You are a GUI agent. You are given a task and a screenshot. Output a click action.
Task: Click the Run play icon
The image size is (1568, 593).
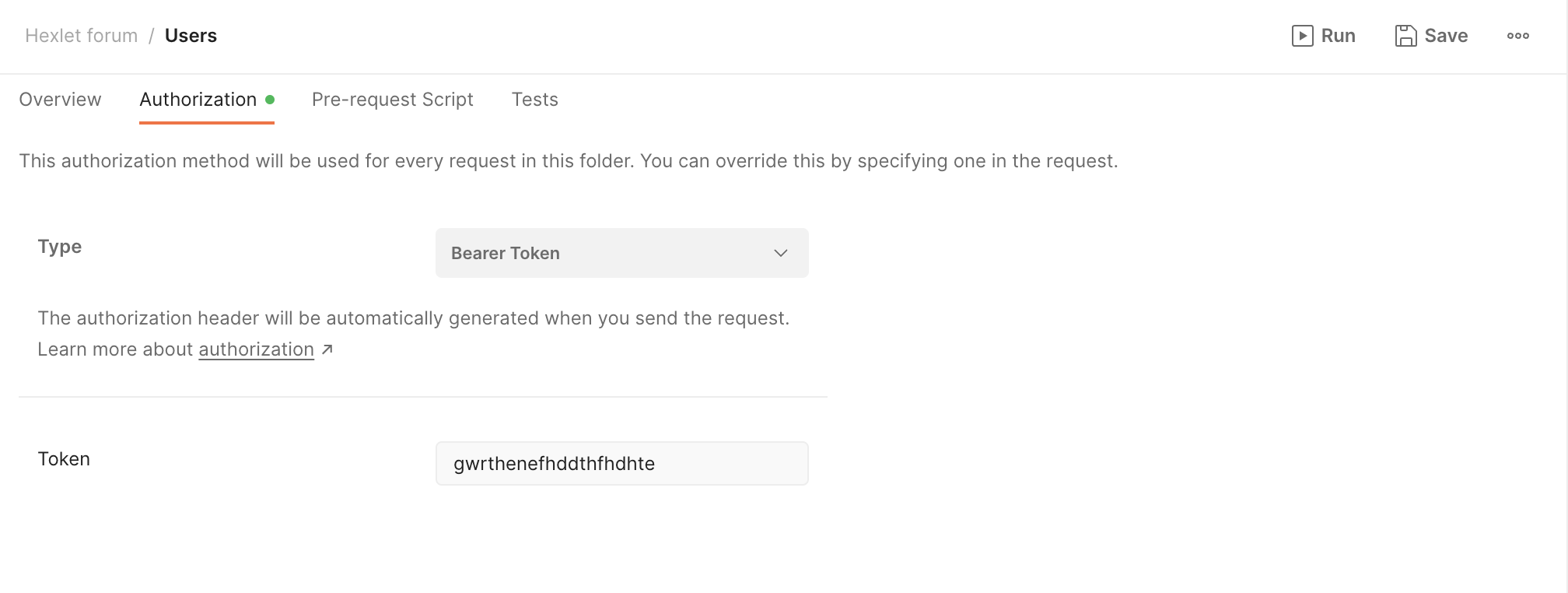1302,36
